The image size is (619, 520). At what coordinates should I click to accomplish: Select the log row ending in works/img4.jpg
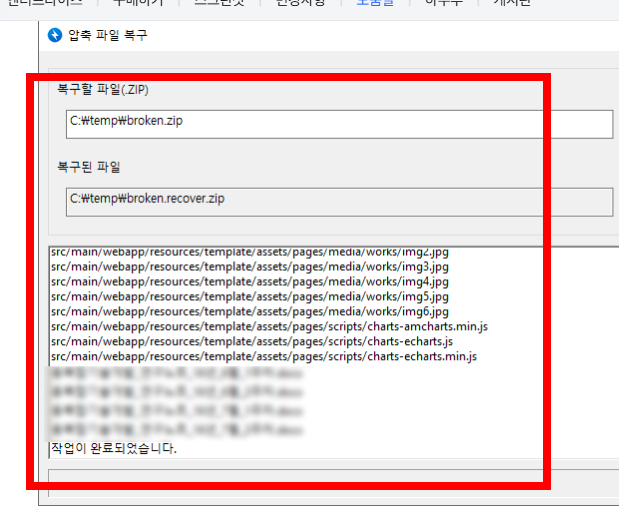click(x=250, y=282)
